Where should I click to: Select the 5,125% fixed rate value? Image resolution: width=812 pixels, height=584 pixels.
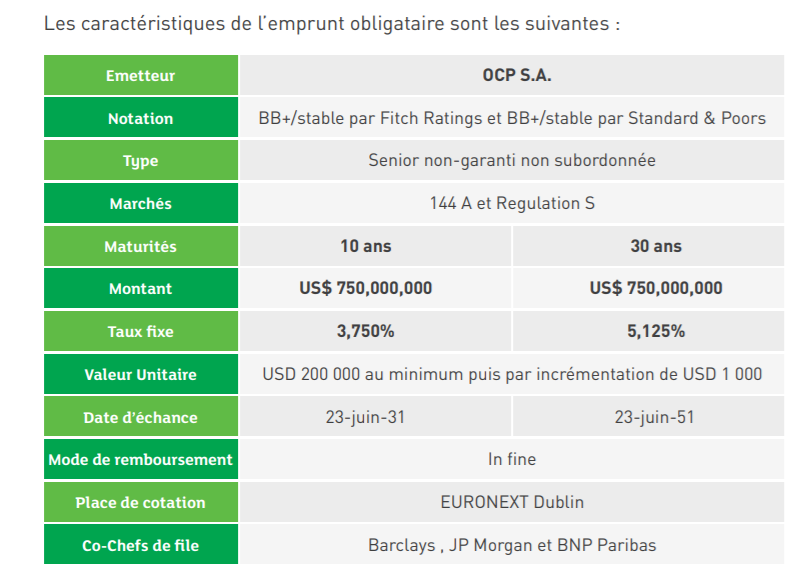click(655, 331)
